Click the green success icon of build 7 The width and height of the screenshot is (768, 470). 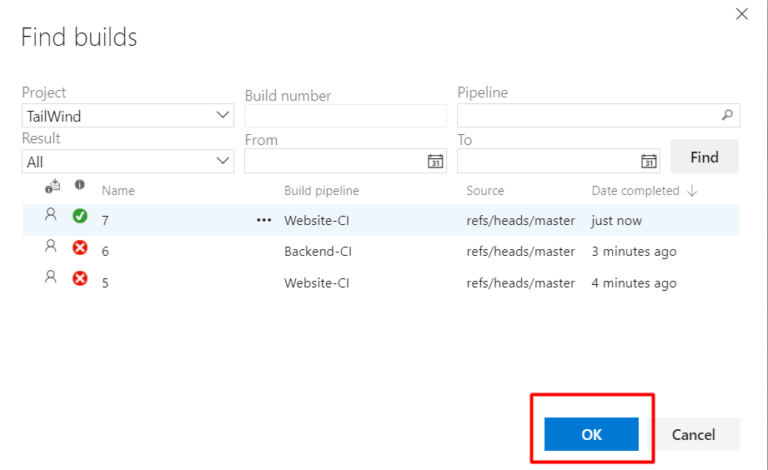[x=80, y=216]
